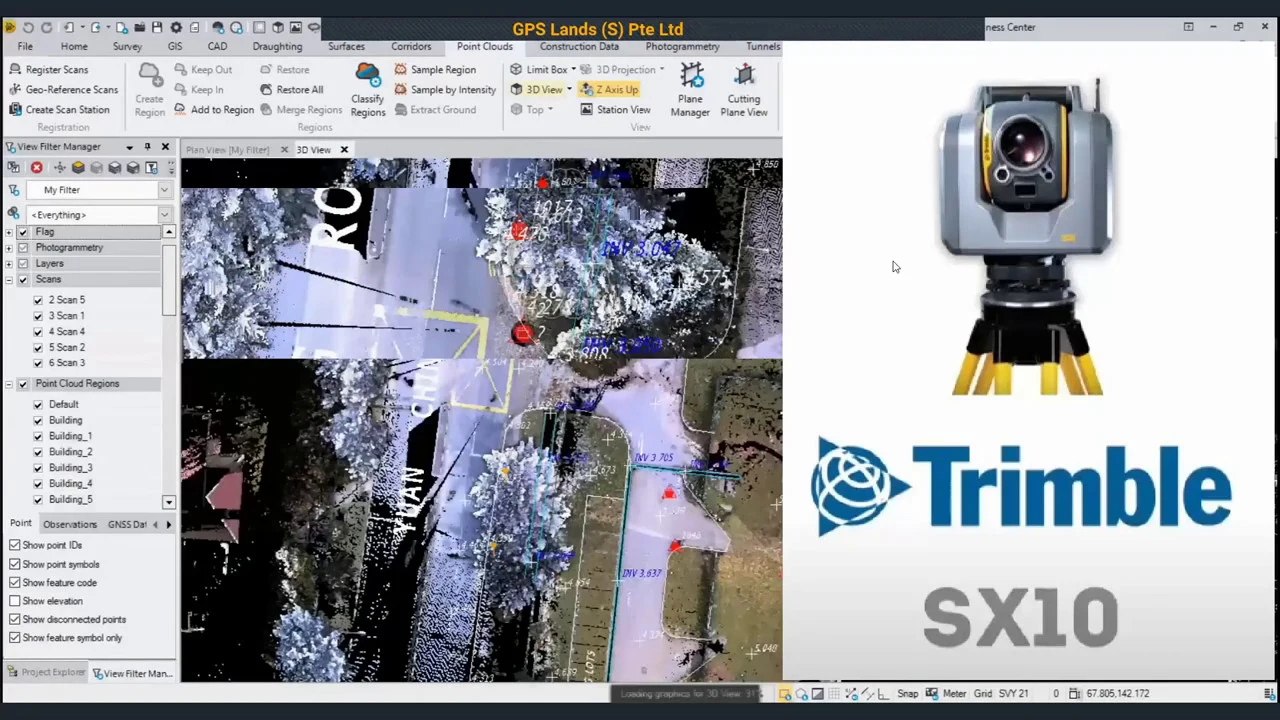Enable the Show elevation checkbox
The height and width of the screenshot is (720, 1280).
pyautogui.click(x=15, y=601)
